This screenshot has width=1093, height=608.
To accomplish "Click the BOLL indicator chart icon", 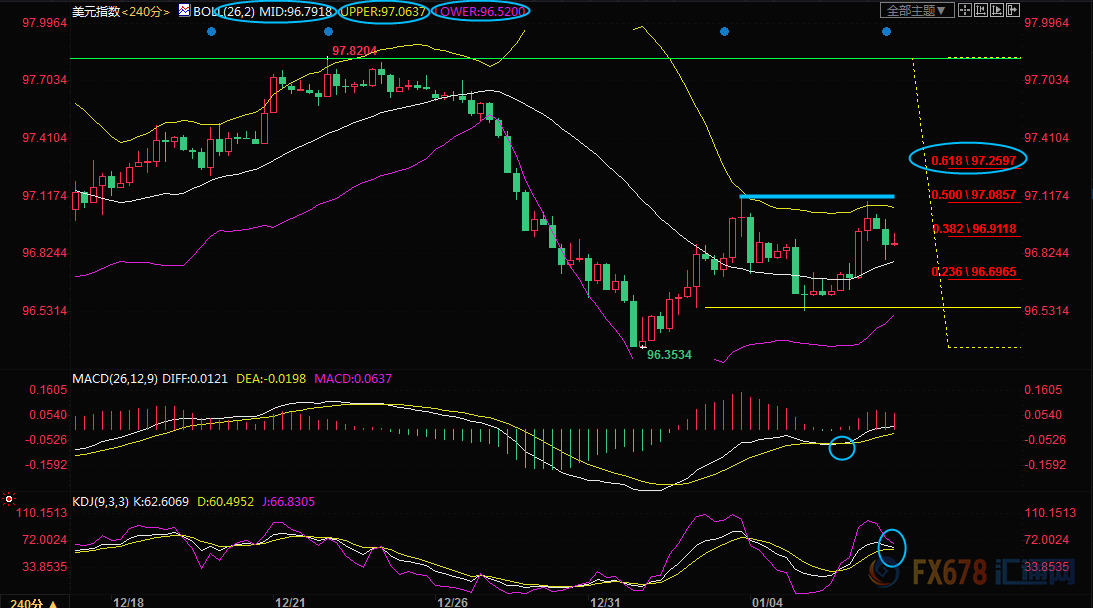I will pyautogui.click(x=185, y=11).
